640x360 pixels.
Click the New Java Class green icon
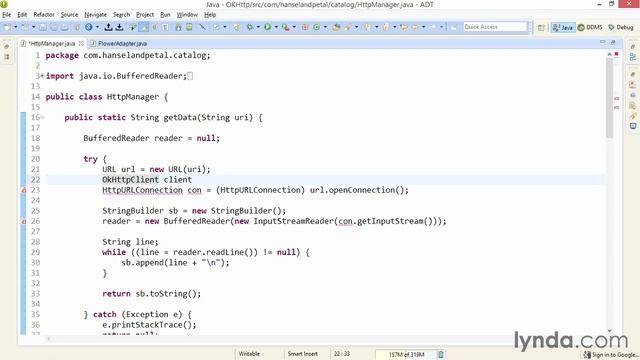point(317,27)
